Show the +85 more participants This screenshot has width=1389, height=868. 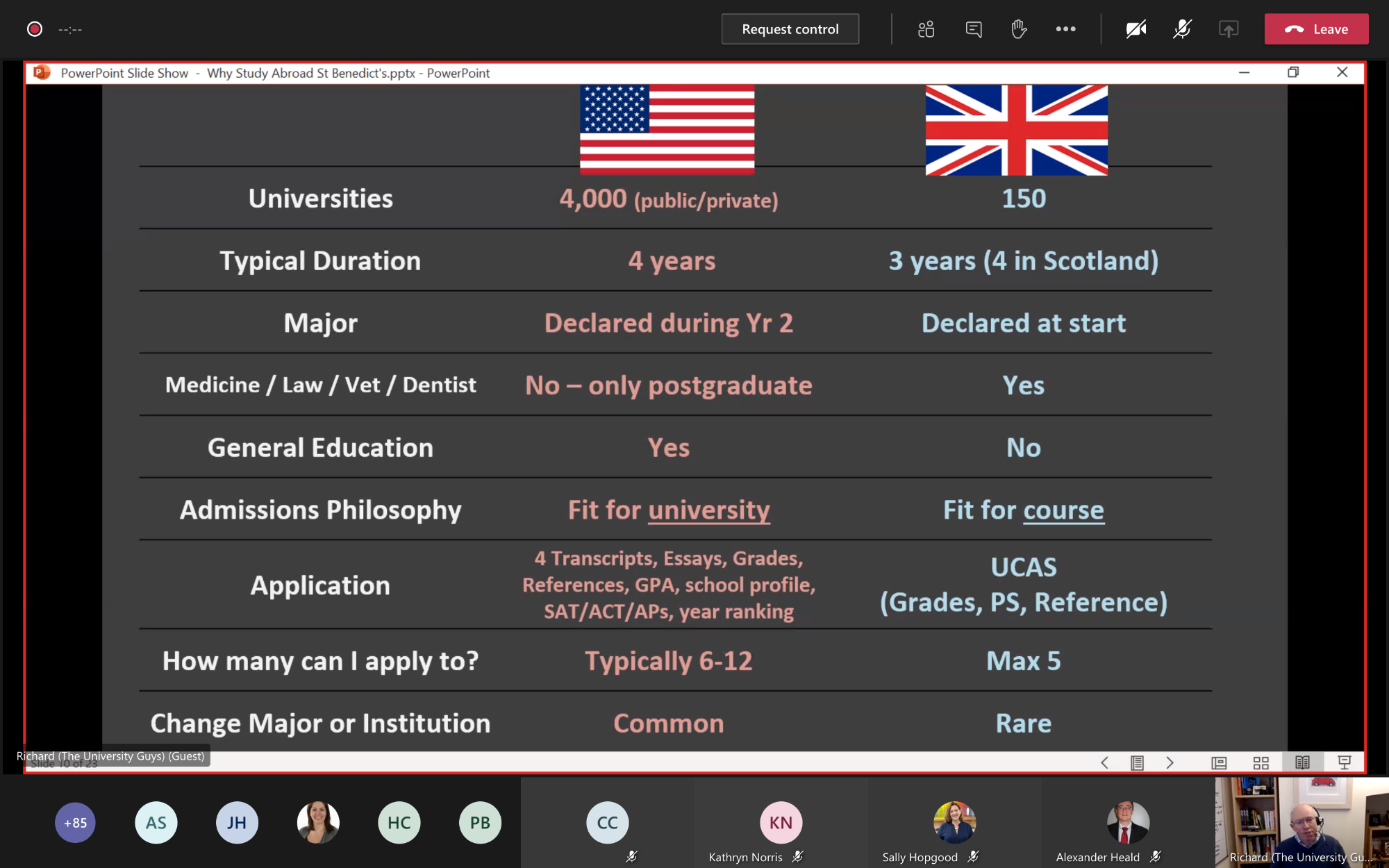click(x=75, y=823)
